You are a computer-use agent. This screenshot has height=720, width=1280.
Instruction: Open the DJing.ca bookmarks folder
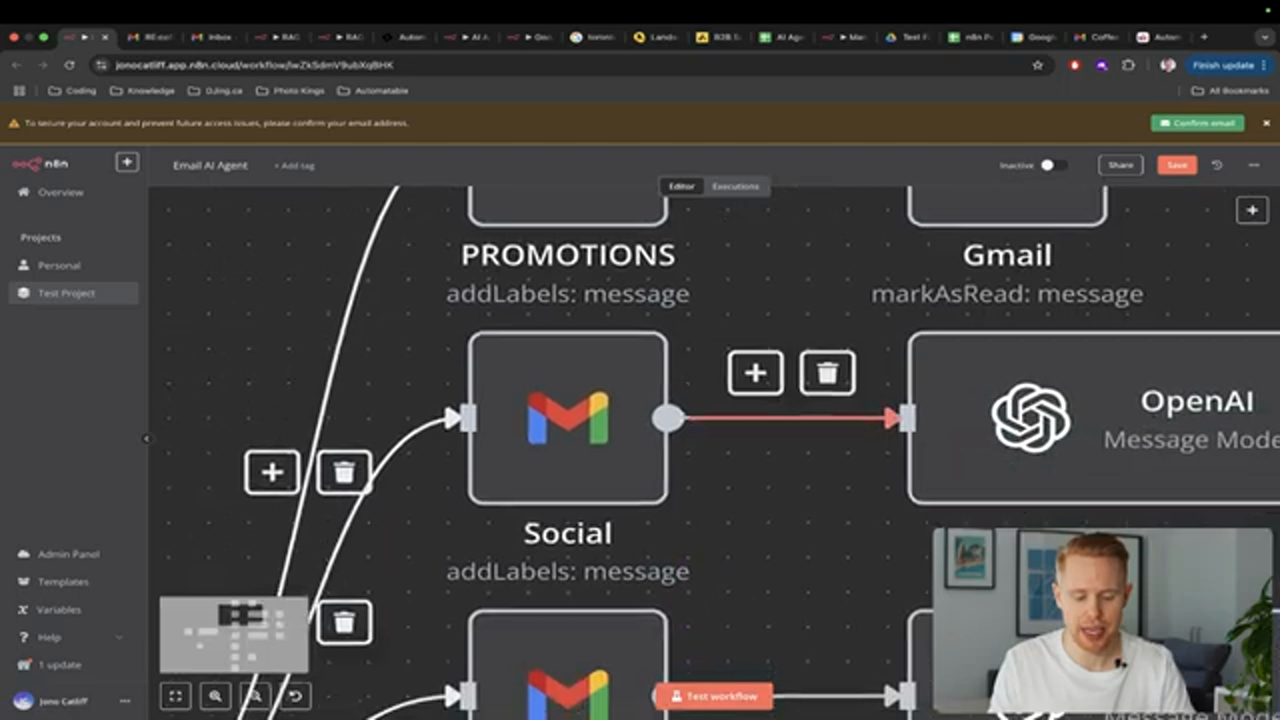[x=215, y=91]
